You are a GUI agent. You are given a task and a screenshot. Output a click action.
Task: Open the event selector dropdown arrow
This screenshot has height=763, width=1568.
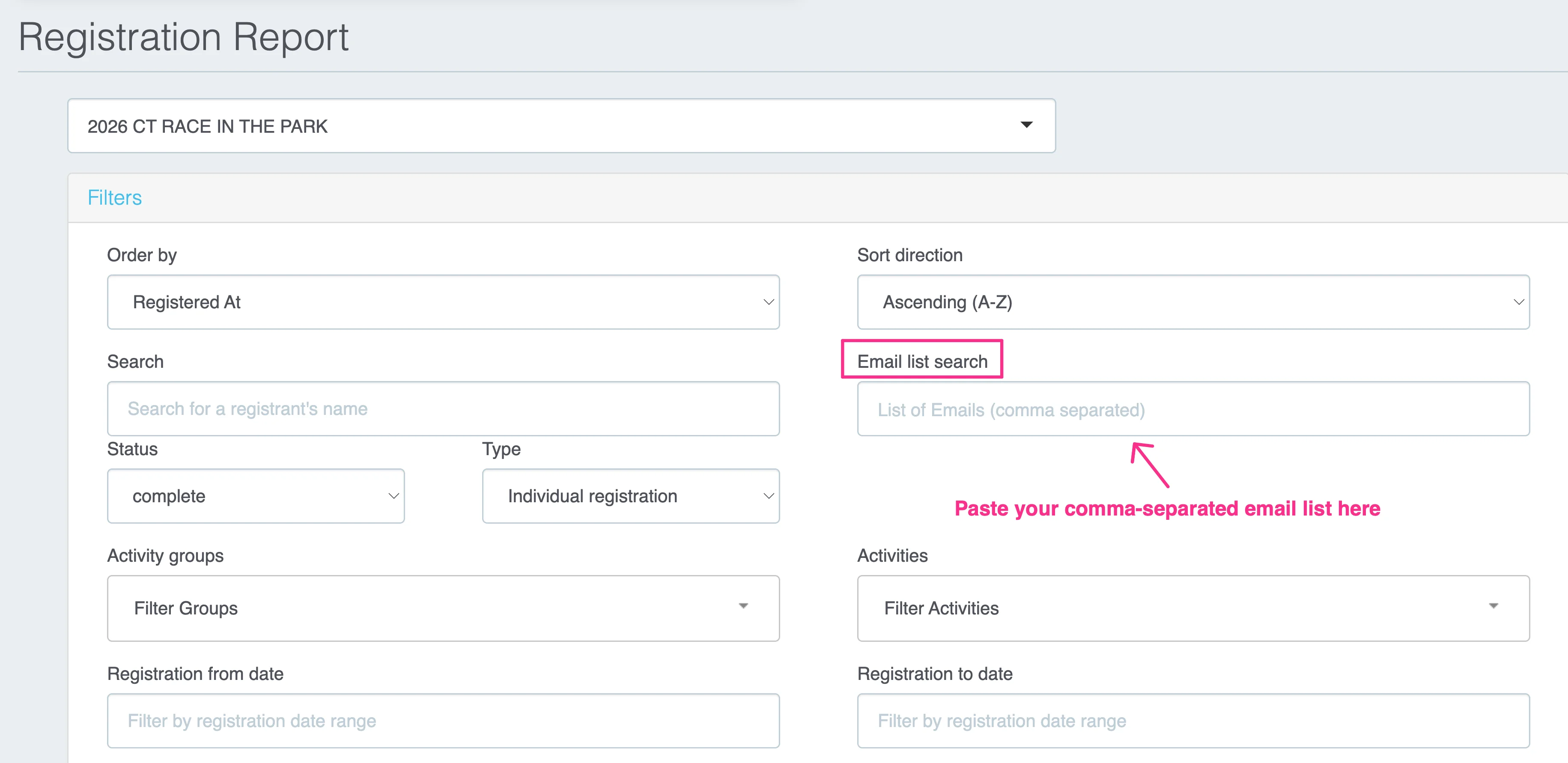1026,125
